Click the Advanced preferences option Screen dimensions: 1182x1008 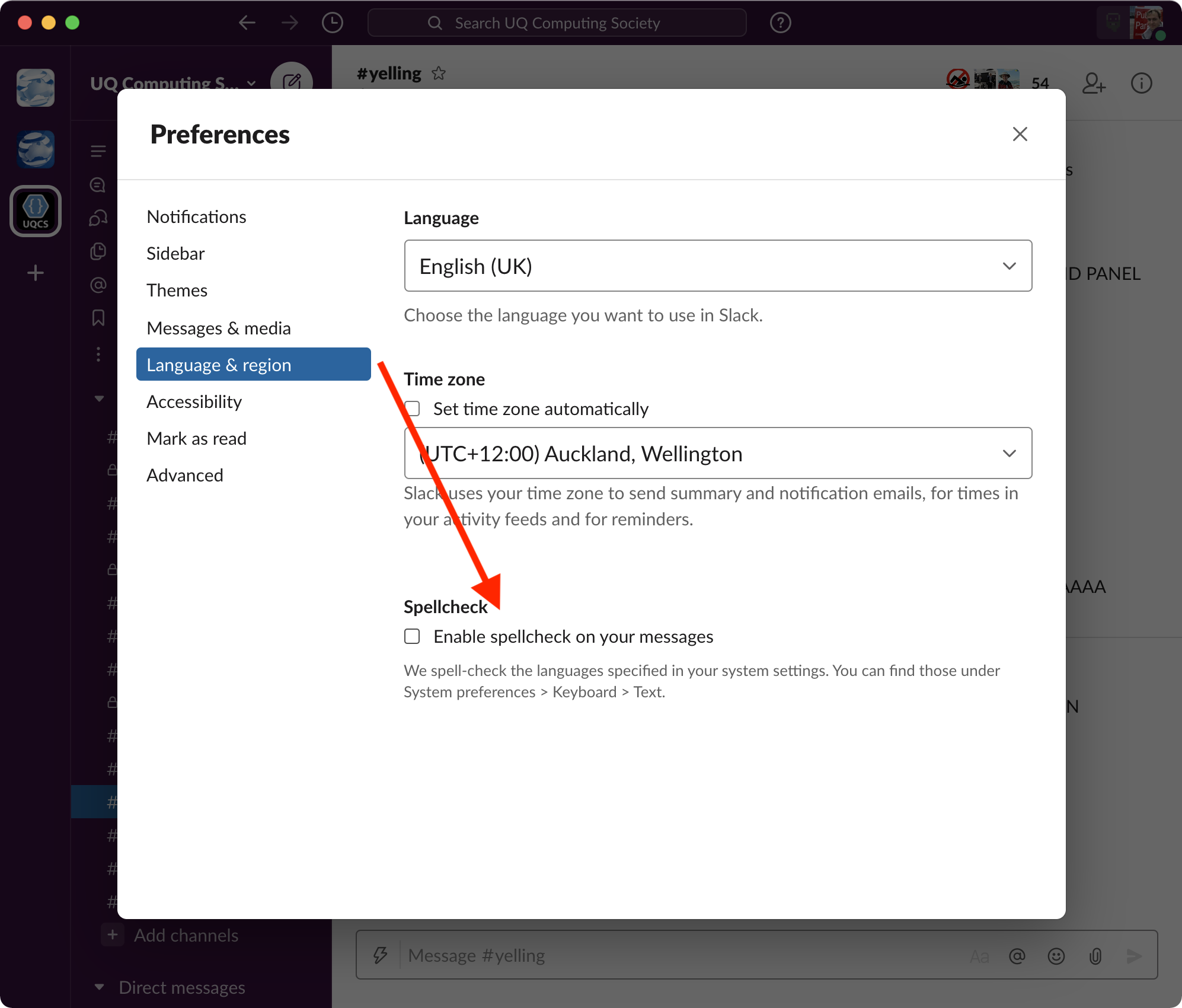tap(184, 475)
